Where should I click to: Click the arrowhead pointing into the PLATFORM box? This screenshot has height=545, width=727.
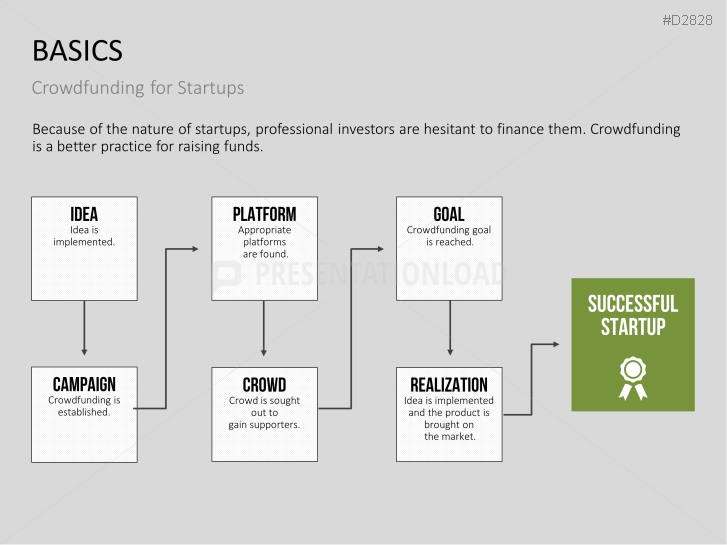pyautogui.click(x=195, y=248)
